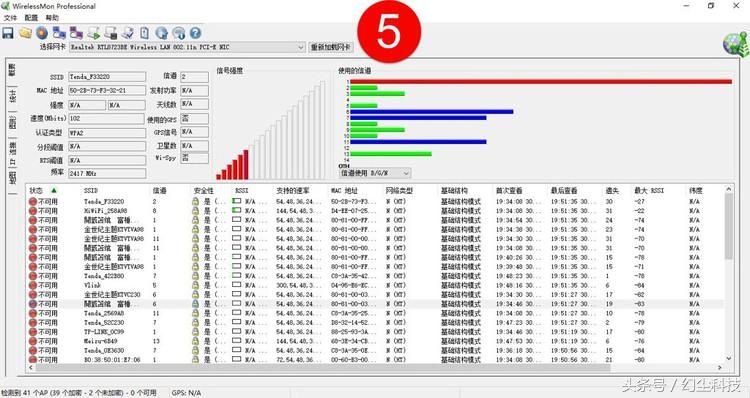Viewport: 750px width, 398px height.
Task: Click the long red channel 1 usage bar
Action: (541, 82)
